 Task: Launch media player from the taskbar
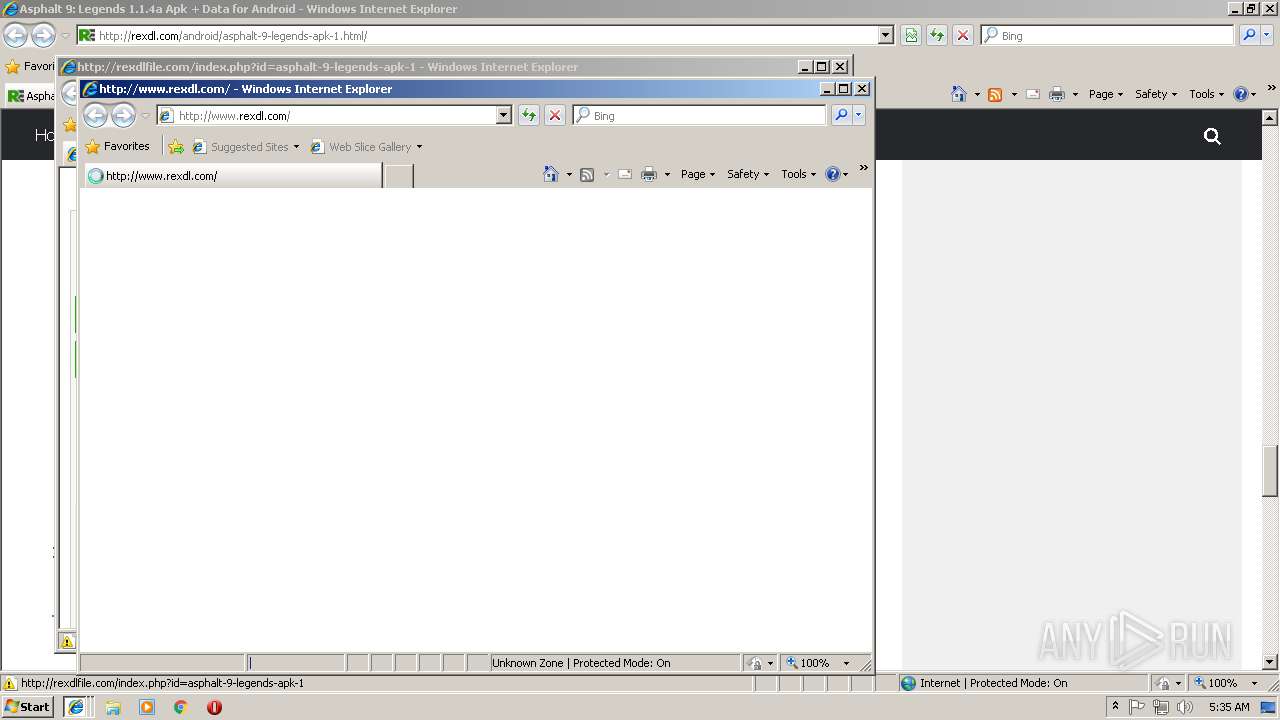pos(147,707)
